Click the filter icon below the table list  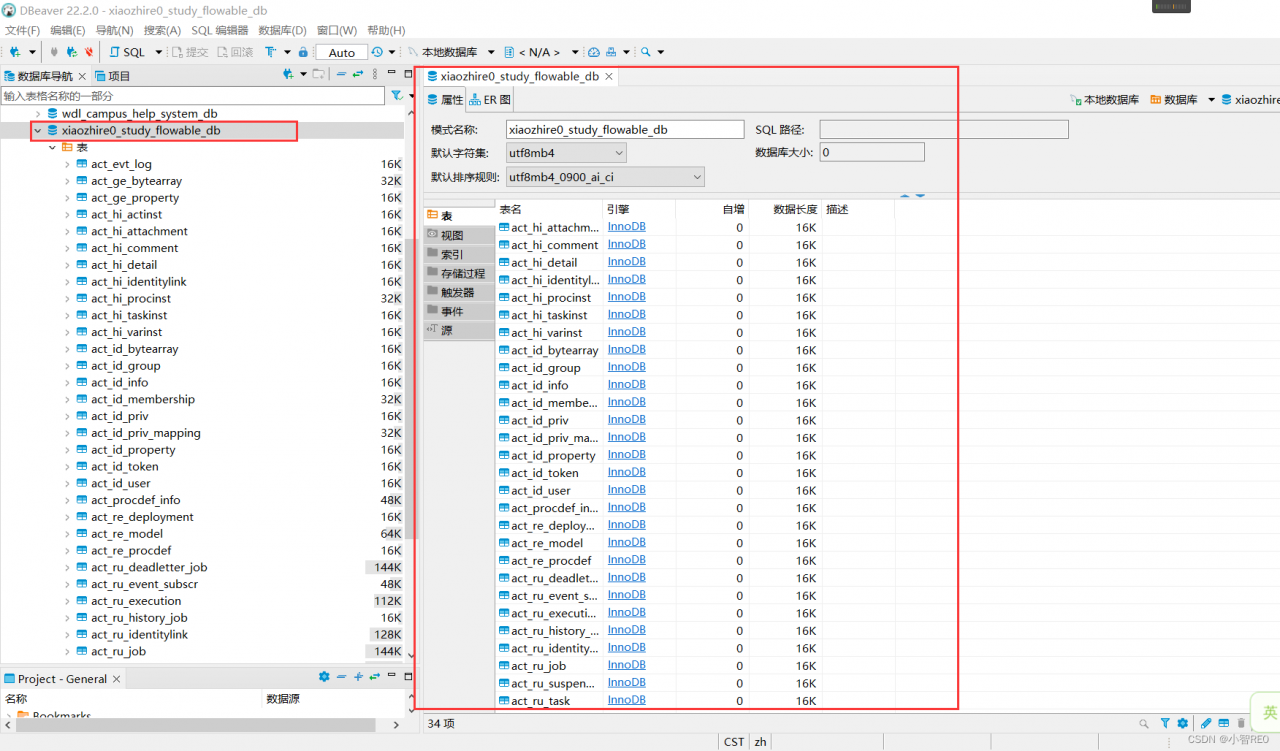click(x=1165, y=723)
